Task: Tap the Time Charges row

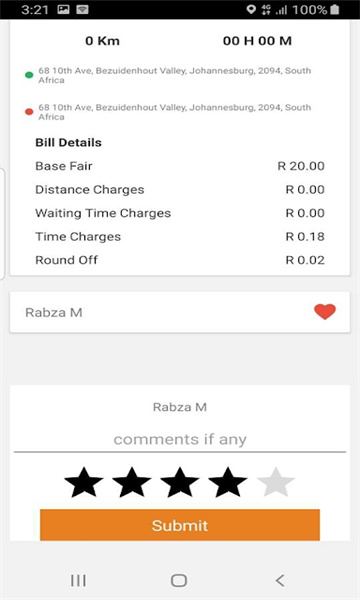Action: coord(180,236)
